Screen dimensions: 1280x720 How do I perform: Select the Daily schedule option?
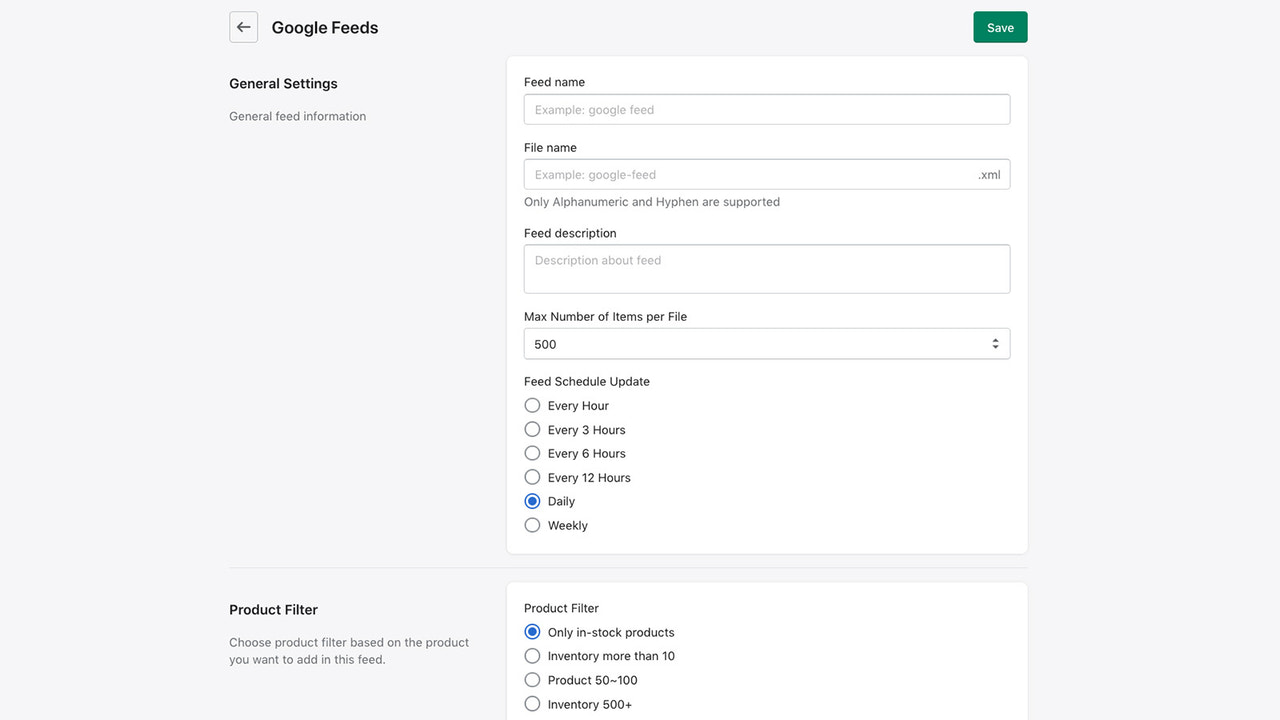pyautogui.click(x=532, y=501)
